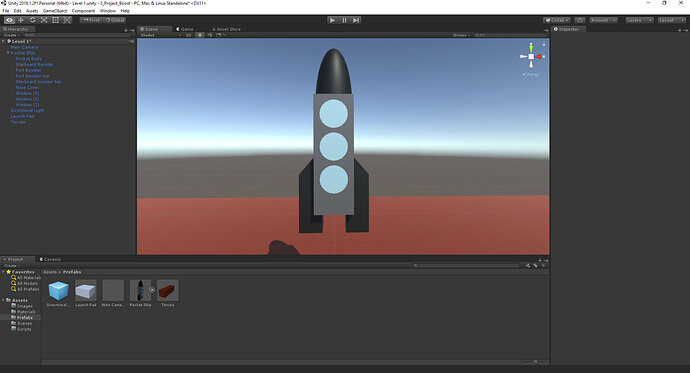Screen dimensions: 690x373
Task: Switch to the Console tab
Action: 50,260
